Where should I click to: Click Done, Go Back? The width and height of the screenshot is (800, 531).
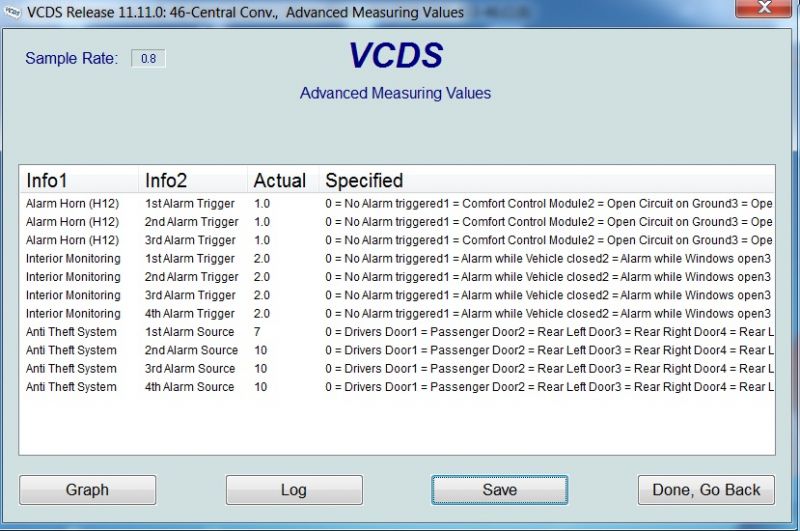[706, 490]
